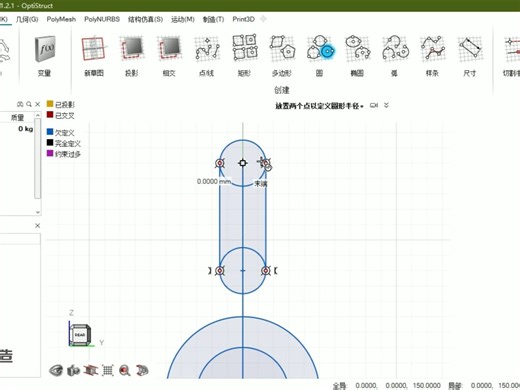The image size is (520, 390).
Task: Click browser scrollbar up arrow
Action: pos(38,115)
